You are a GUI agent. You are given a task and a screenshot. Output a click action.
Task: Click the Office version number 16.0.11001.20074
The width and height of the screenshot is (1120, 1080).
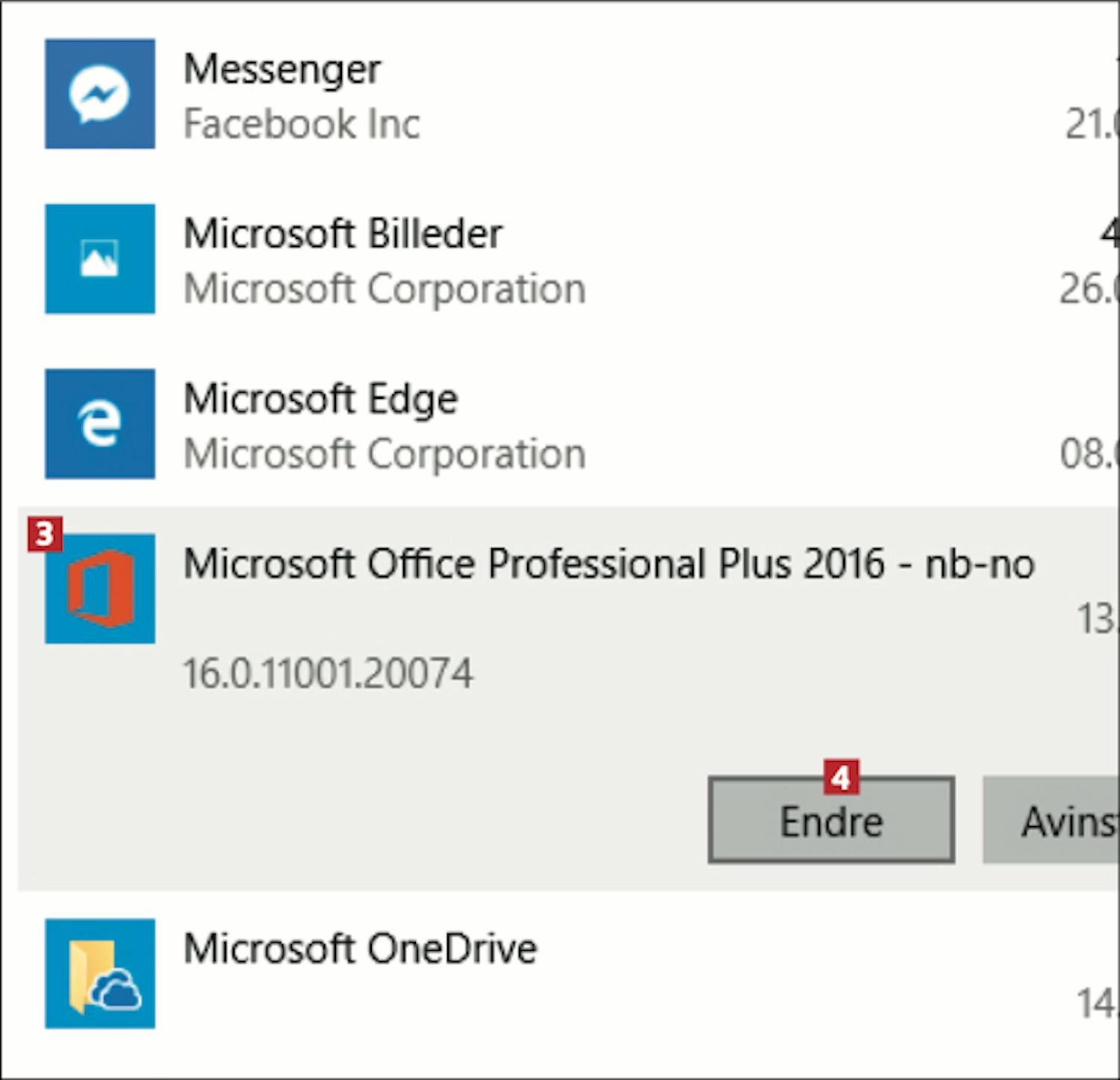pyautogui.click(x=328, y=674)
